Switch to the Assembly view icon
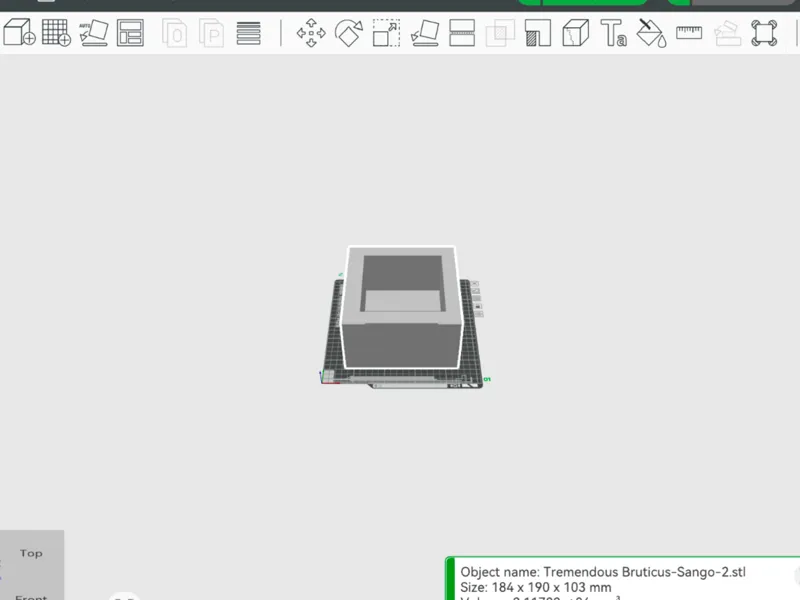 pos(764,33)
